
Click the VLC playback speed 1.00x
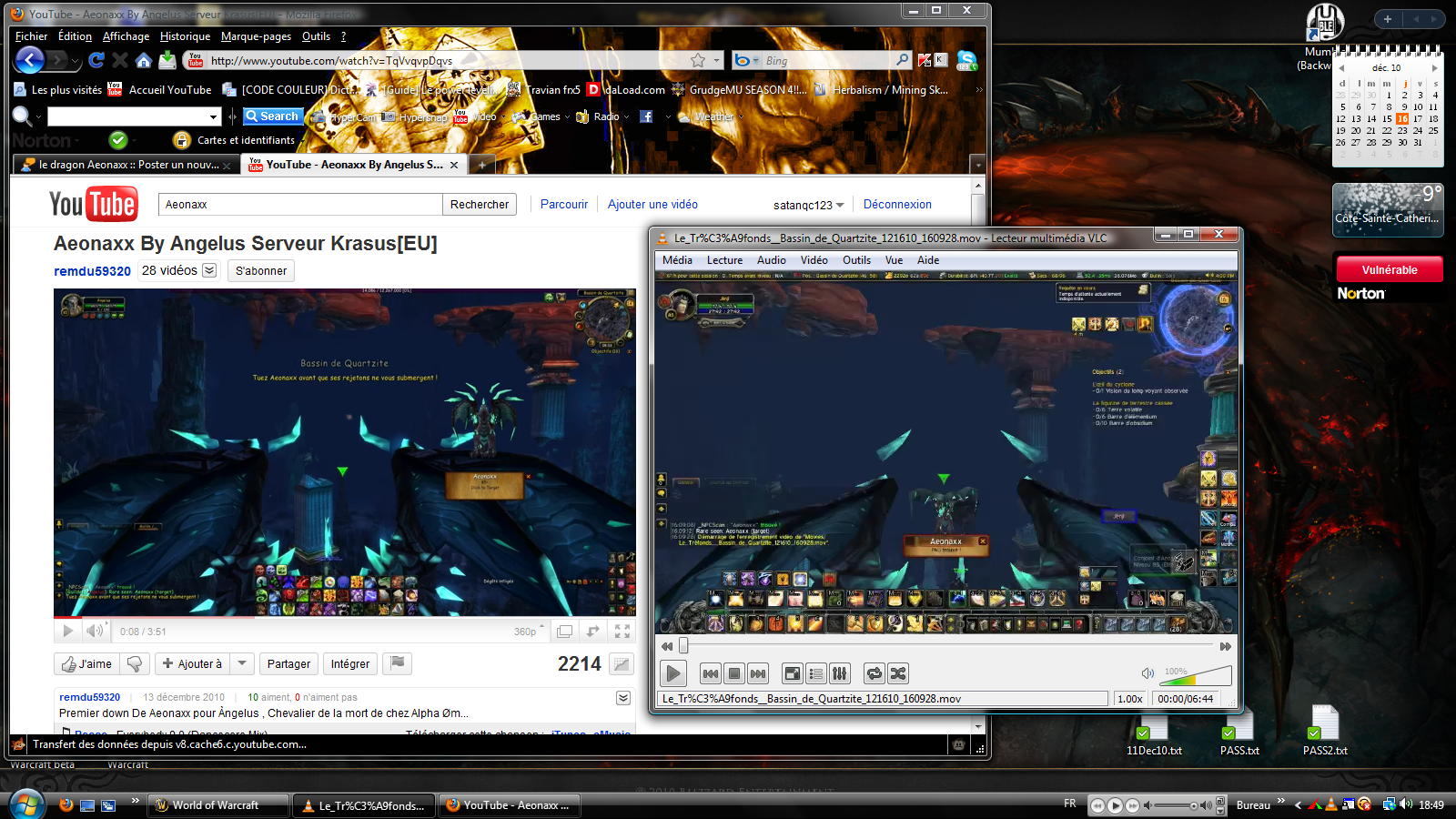point(1130,699)
